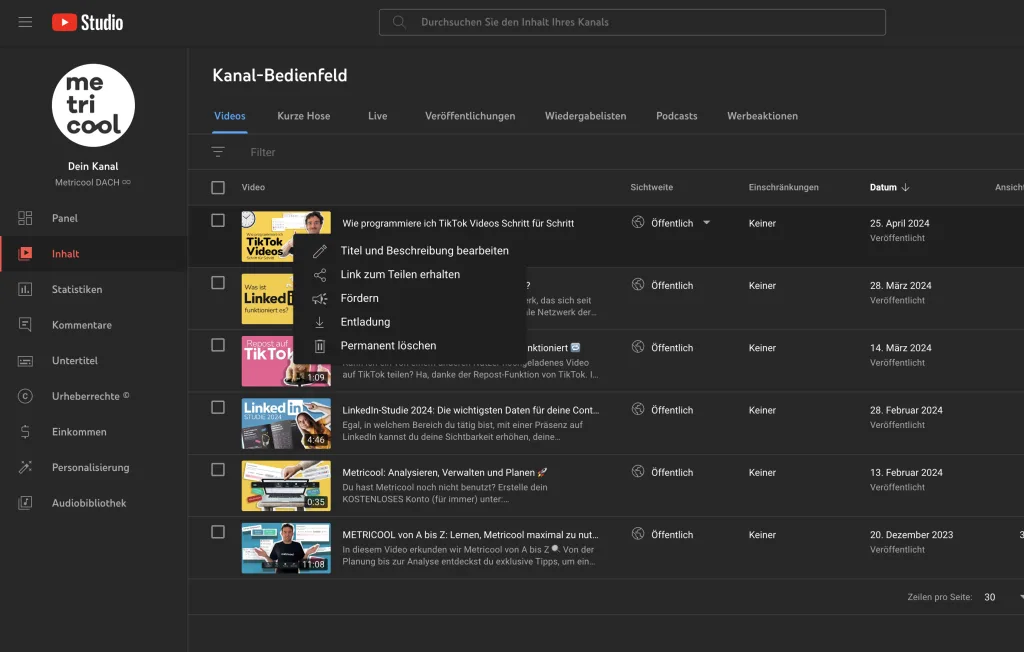This screenshot has width=1024, height=652.
Task: Open the hamburger menu beside Studio logo
Action: pos(25,22)
